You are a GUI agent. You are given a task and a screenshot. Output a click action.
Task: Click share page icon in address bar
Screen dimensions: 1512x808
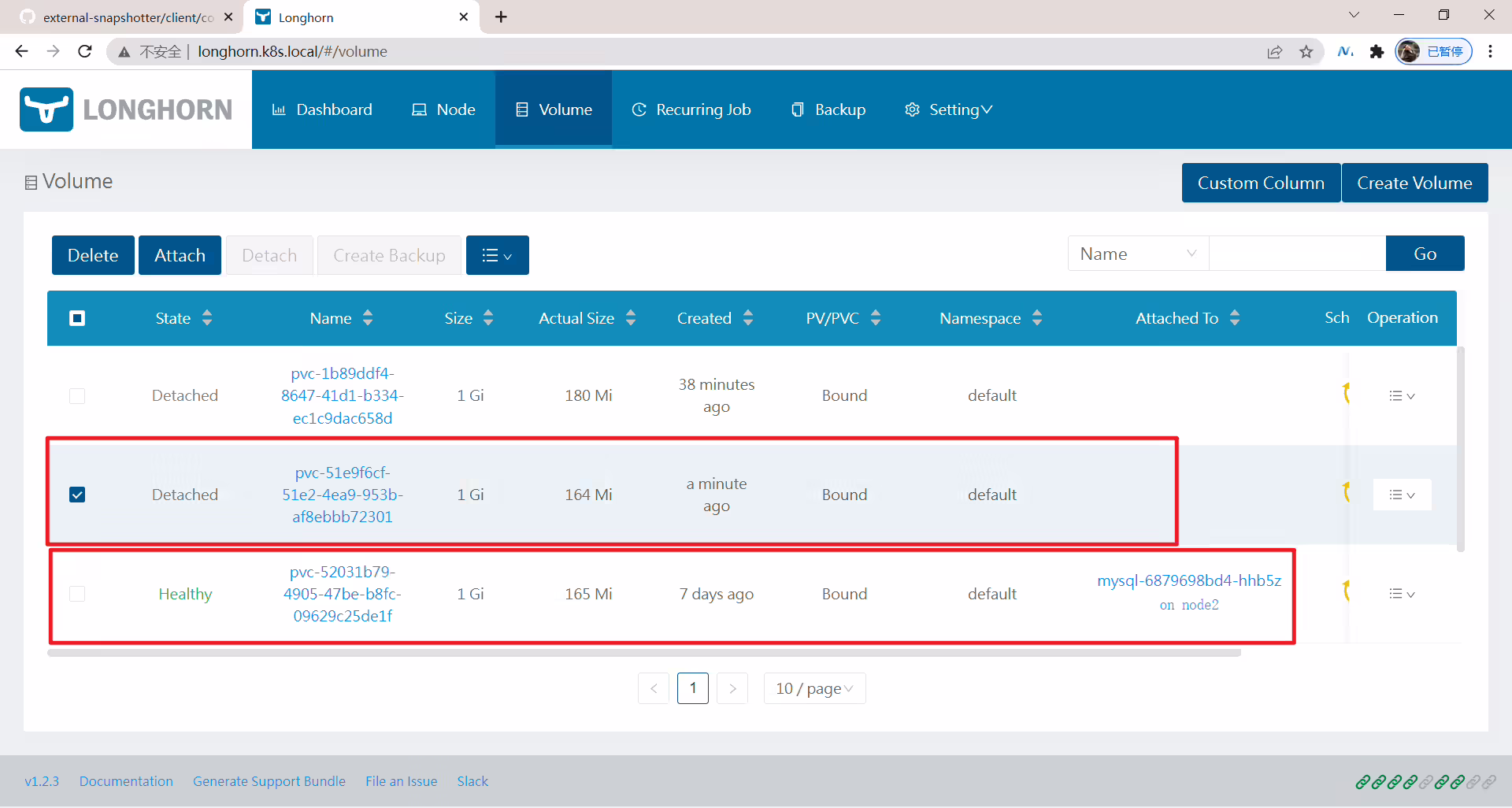(x=1274, y=52)
